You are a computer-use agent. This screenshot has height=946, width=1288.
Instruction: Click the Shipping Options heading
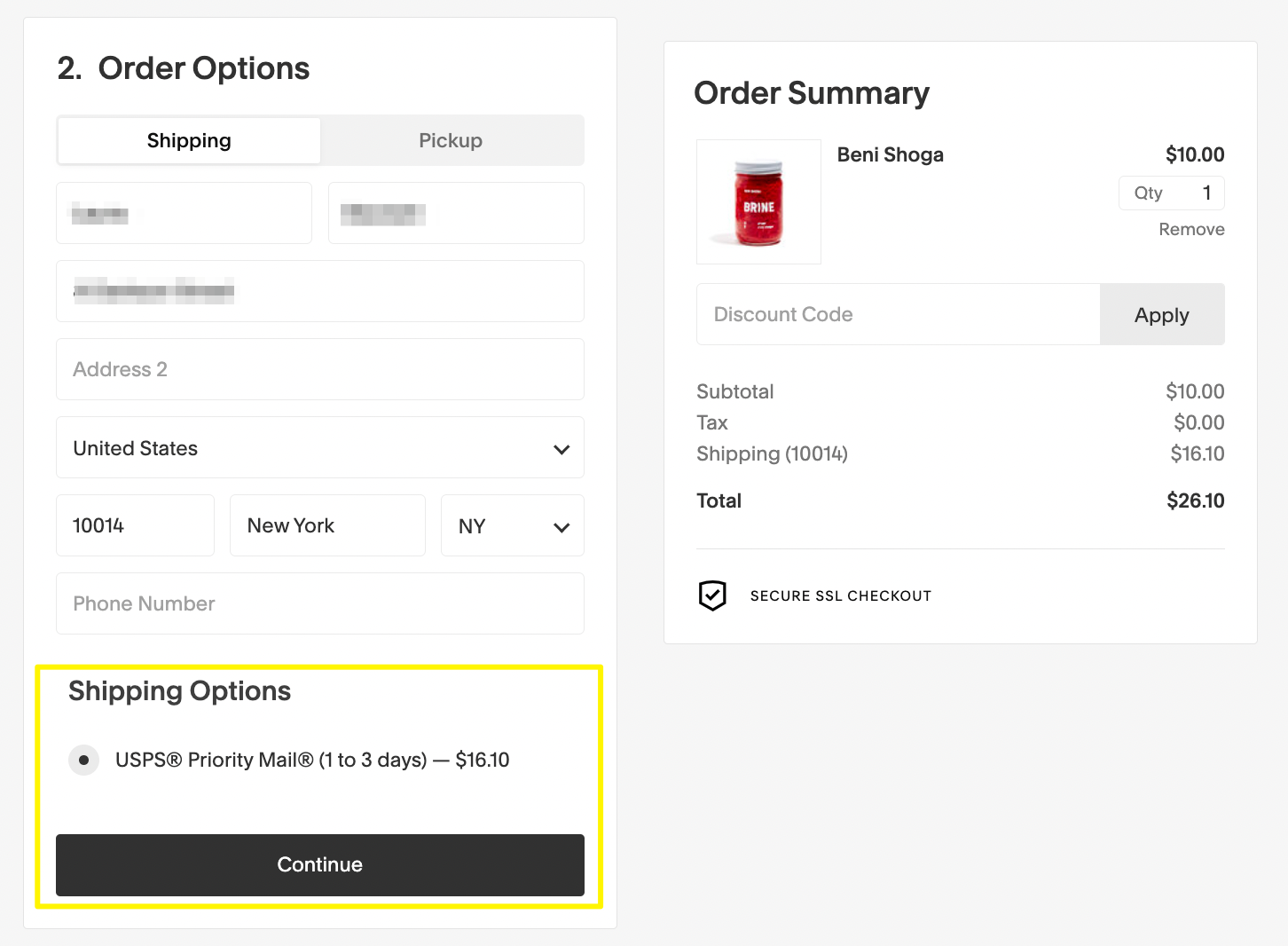tap(179, 691)
